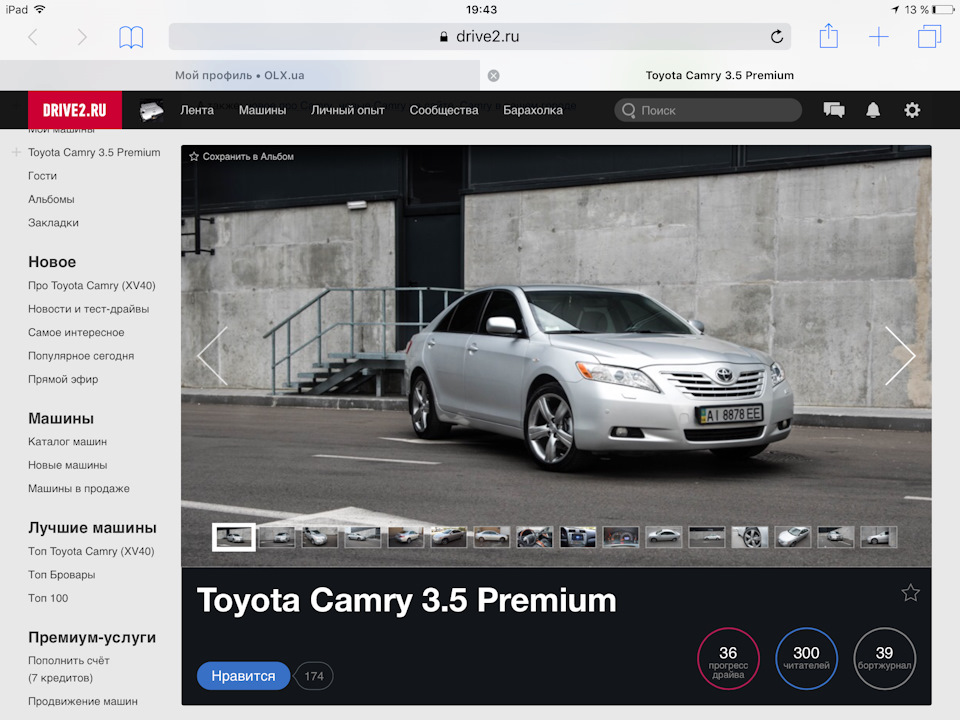Reload the page with refresh icon
This screenshot has height=720, width=960.
coord(776,37)
